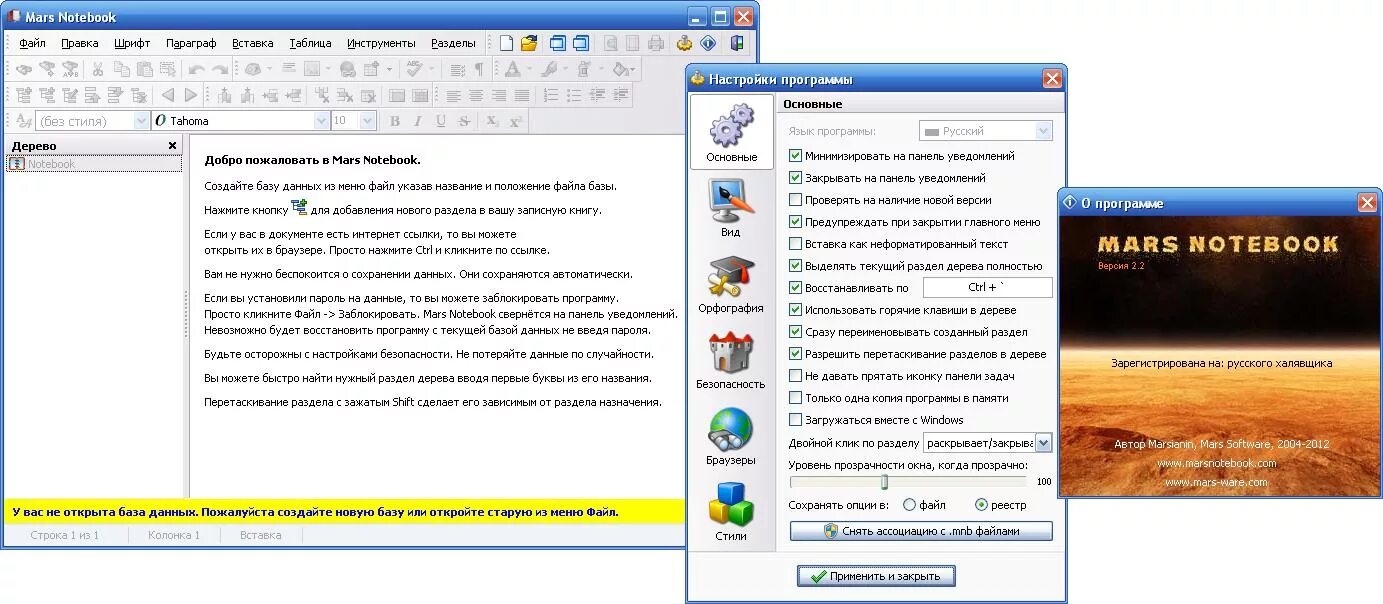Click the printer icon in main toolbar
This screenshot has width=1383, height=604.
tap(656, 43)
